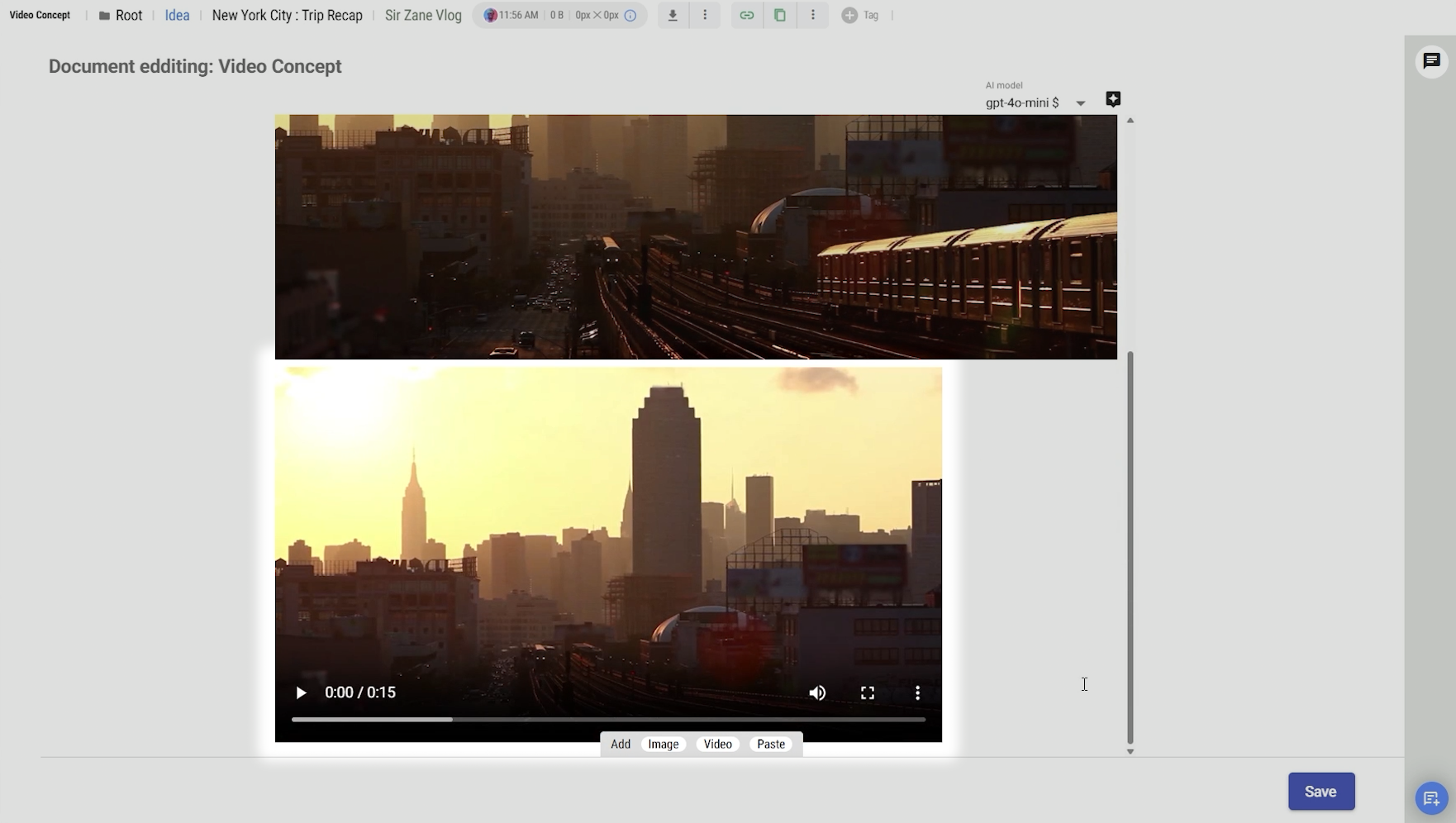Click the document scrollbar down arrow

tap(1130, 752)
